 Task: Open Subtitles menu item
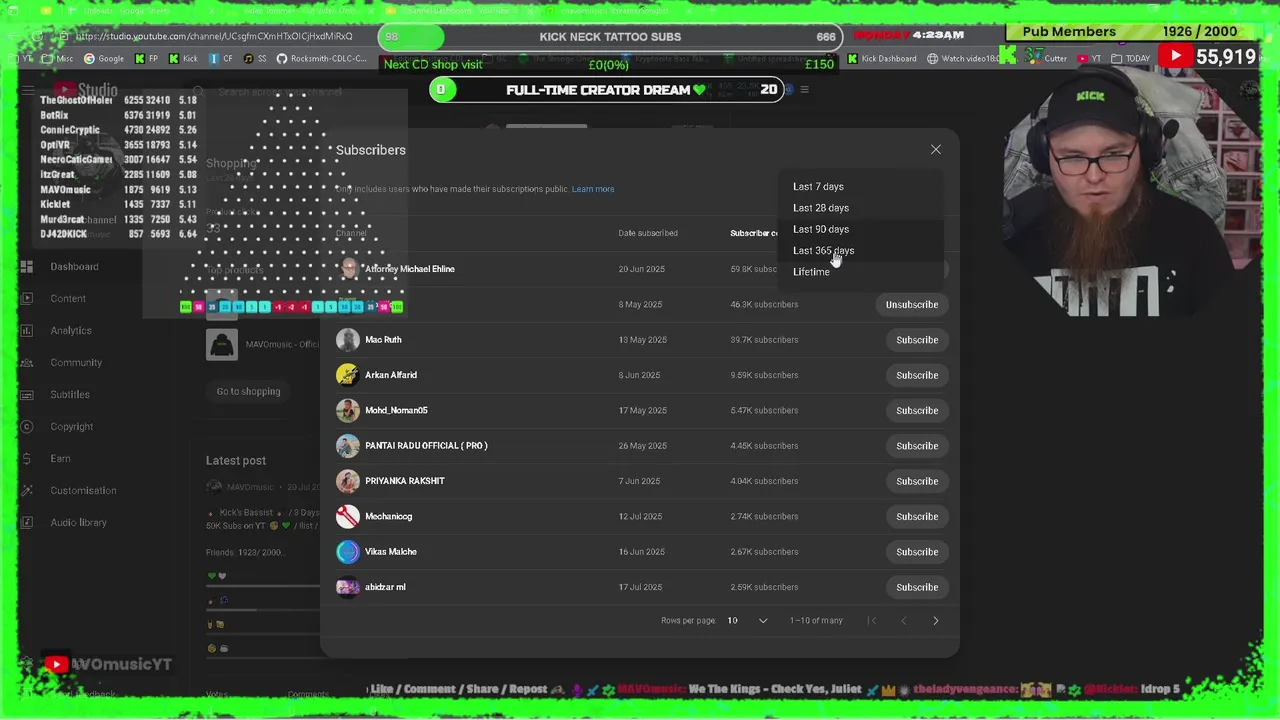pyautogui.click(x=70, y=395)
